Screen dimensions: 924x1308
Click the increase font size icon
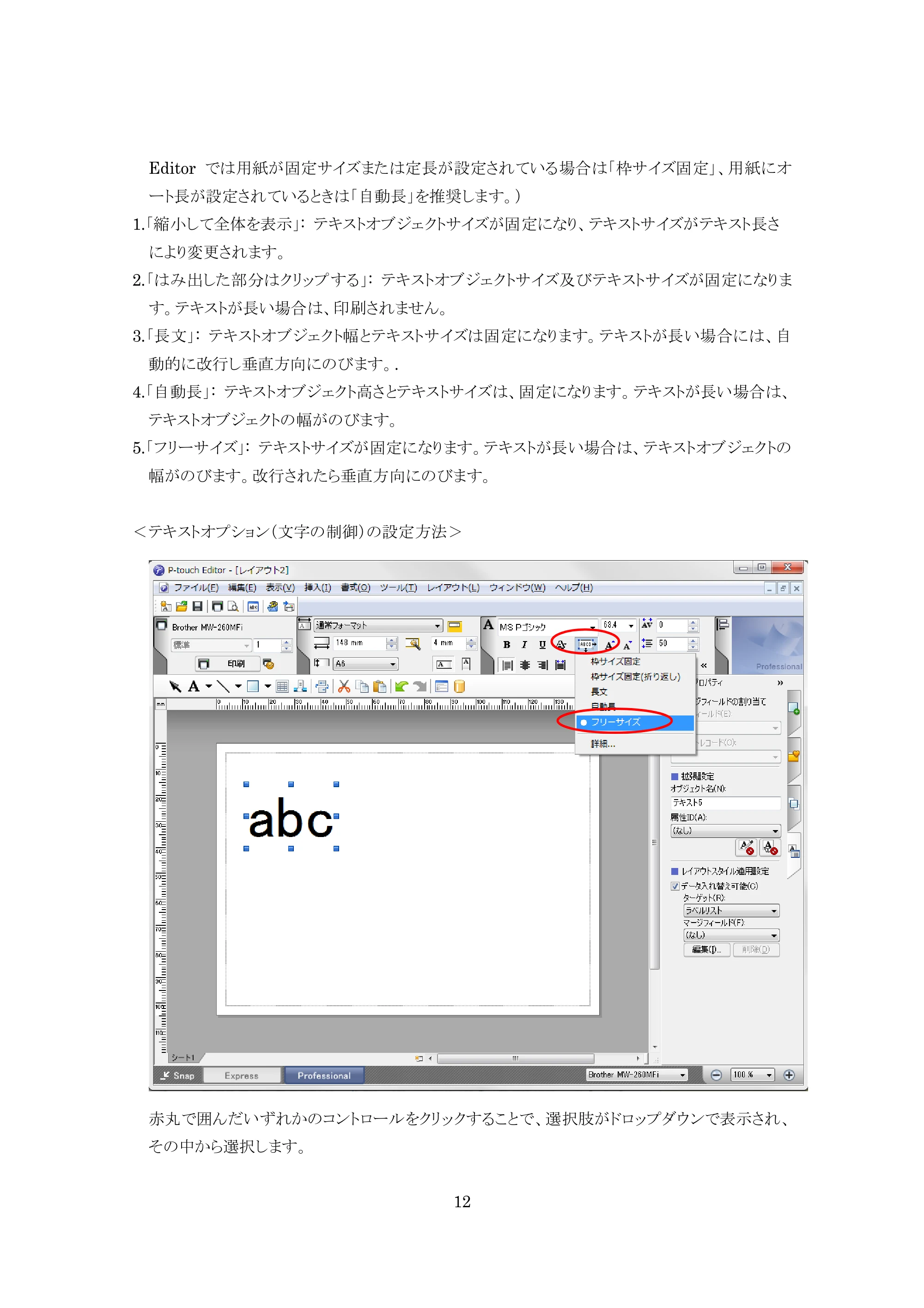[x=609, y=645]
